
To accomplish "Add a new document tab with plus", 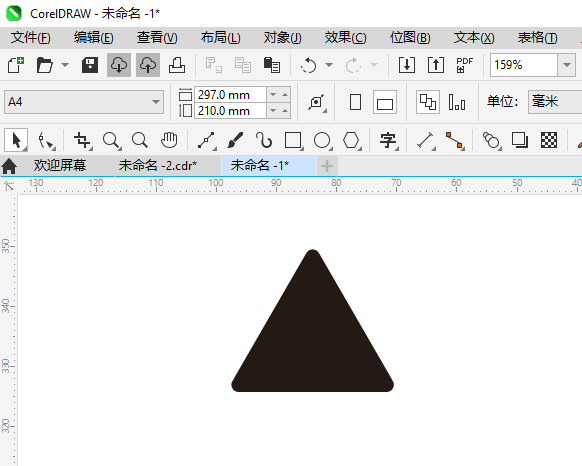I will click(x=327, y=166).
